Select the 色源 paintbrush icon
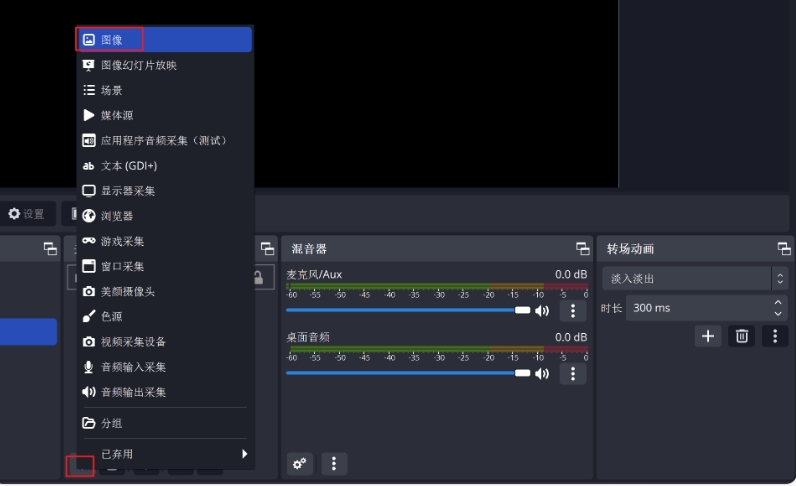796x486 pixels. [89, 317]
